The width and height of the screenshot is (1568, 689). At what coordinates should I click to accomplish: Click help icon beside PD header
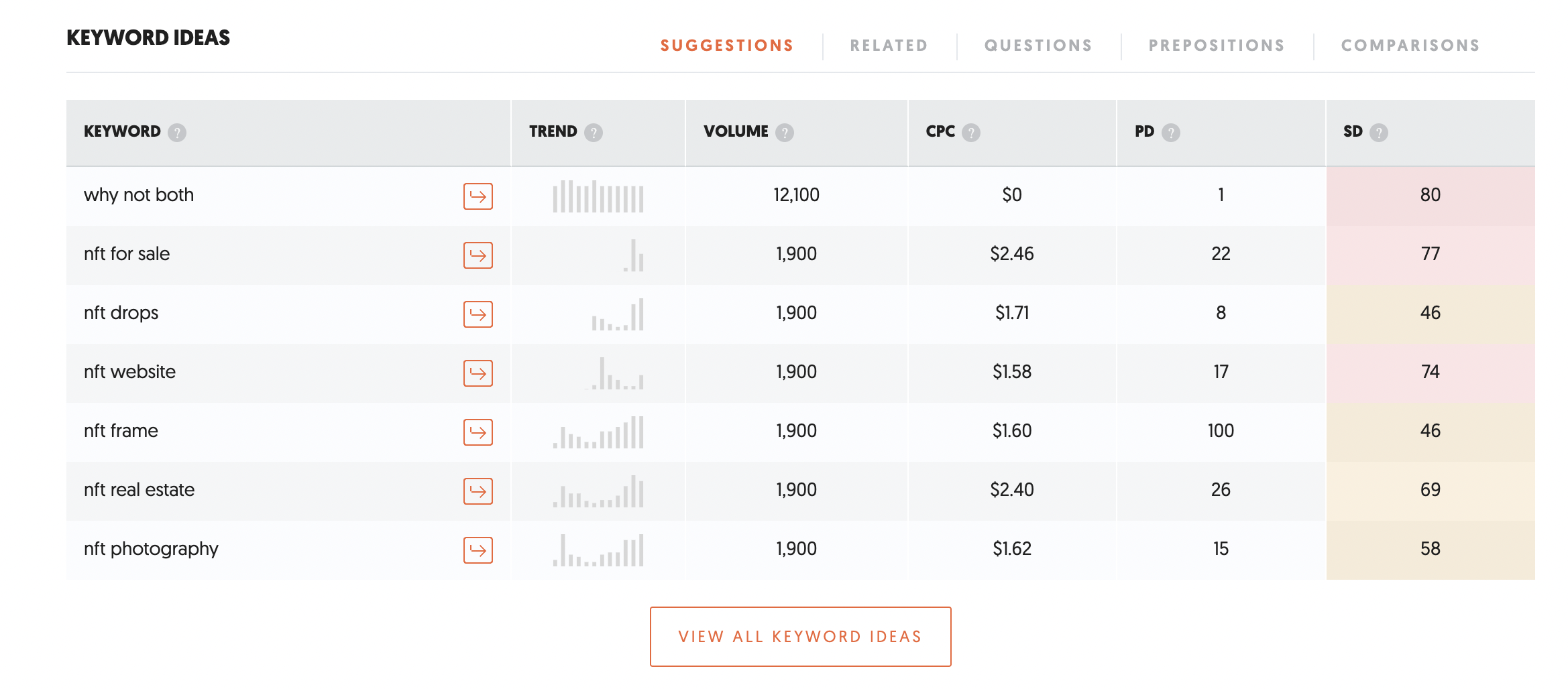coord(1170,133)
